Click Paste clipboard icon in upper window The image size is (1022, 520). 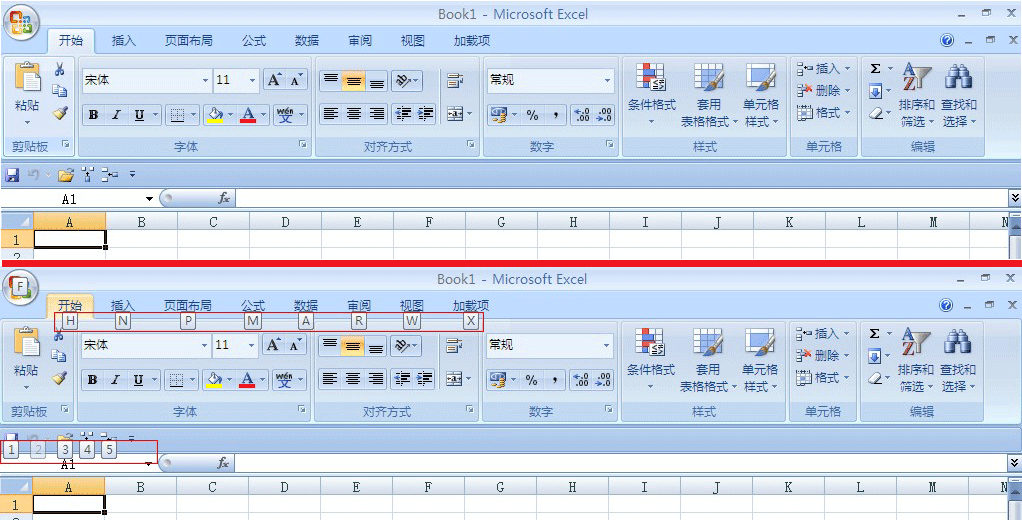coord(27,77)
